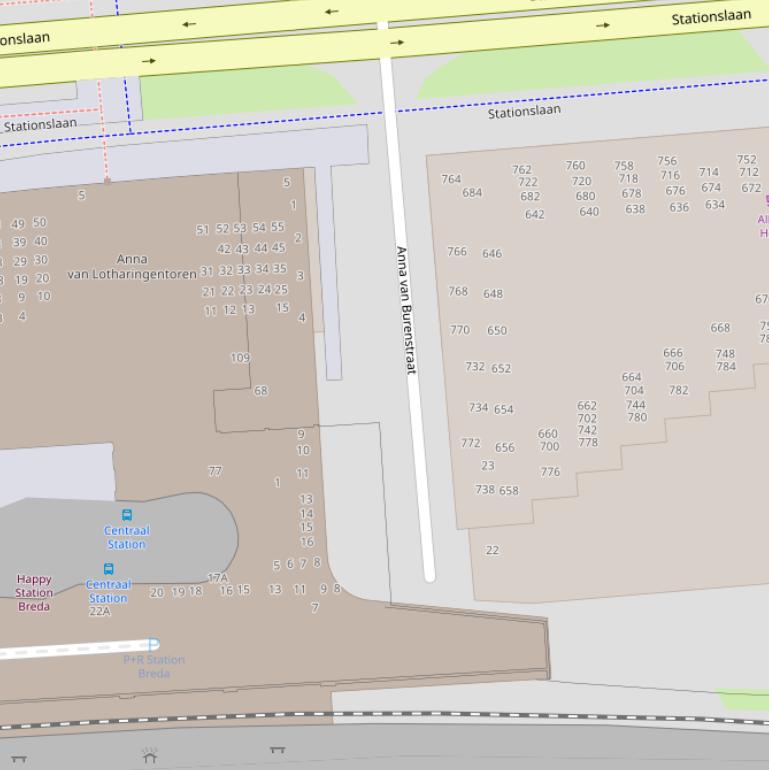Screen dimensions: 769x770
Task: Select address label 17A
Action: pos(217,578)
